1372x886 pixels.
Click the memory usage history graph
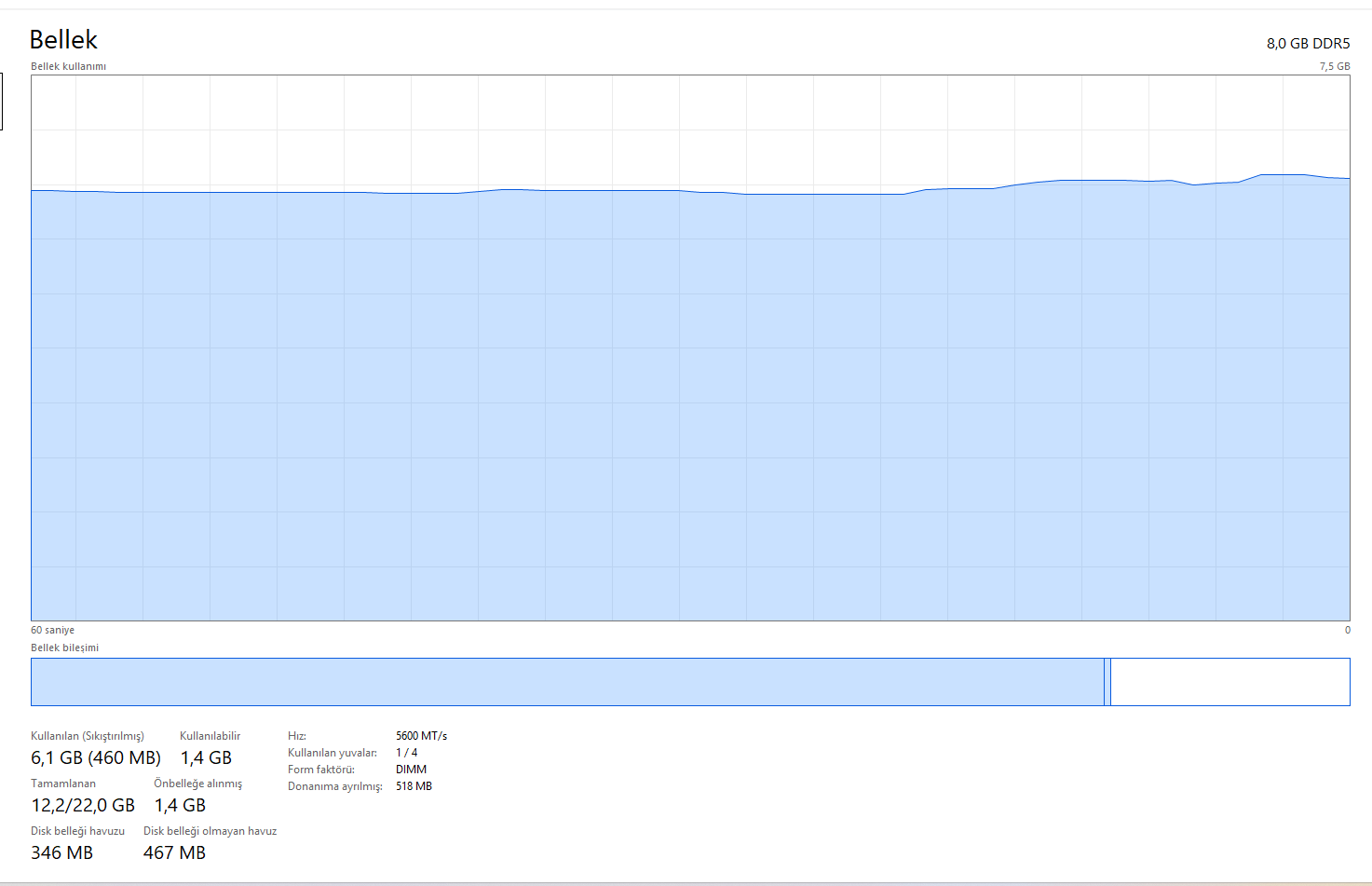(x=690, y=348)
